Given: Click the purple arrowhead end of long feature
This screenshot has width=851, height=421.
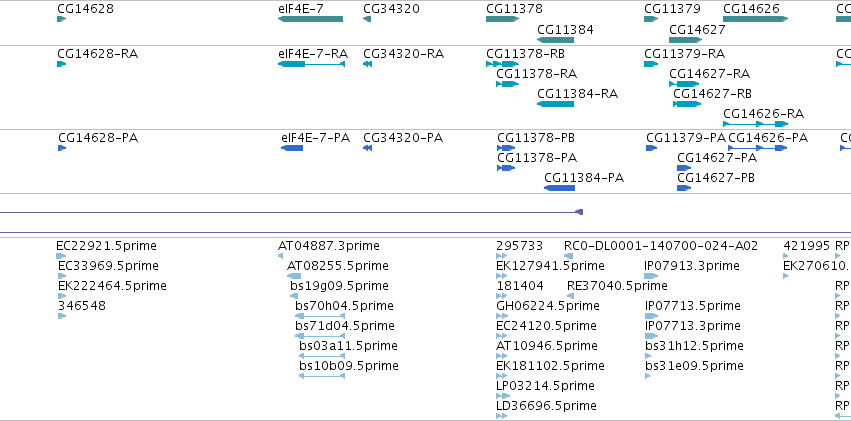Looking at the screenshot, I should click(x=579, y=212).
